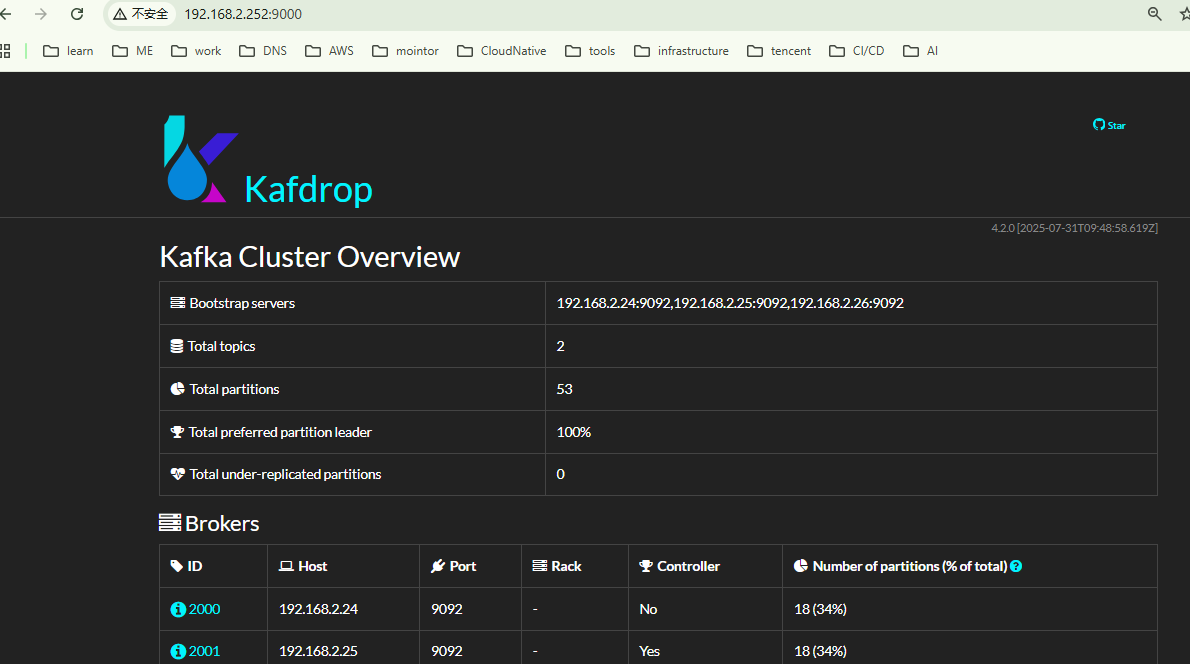Click the version text 4.2.0 timestamp
1190x664 pixels.
click(1074, 228)
